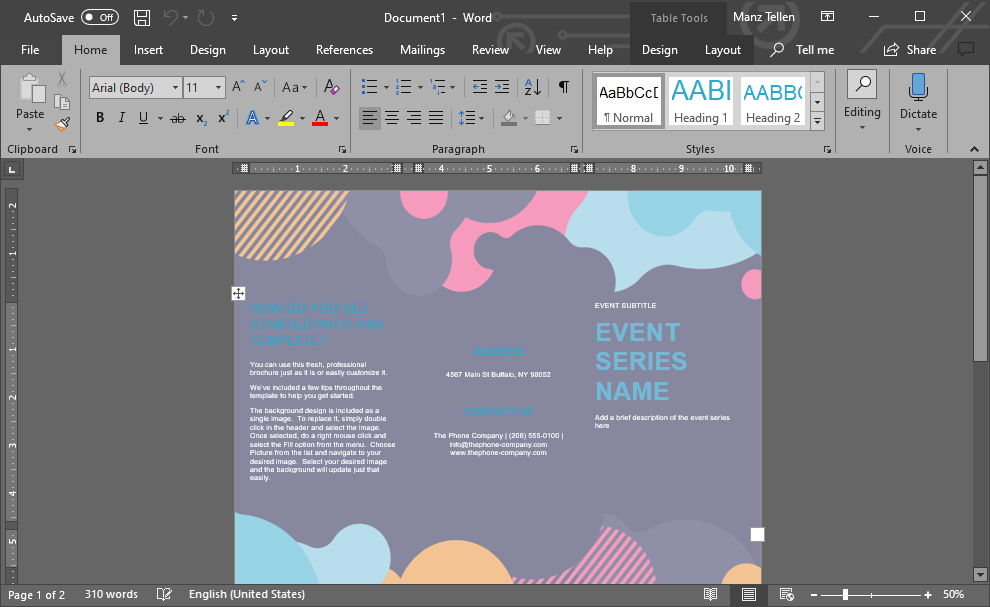Click the zoom slider handle
Screen dimensions: 990x607
coord(845,595)
